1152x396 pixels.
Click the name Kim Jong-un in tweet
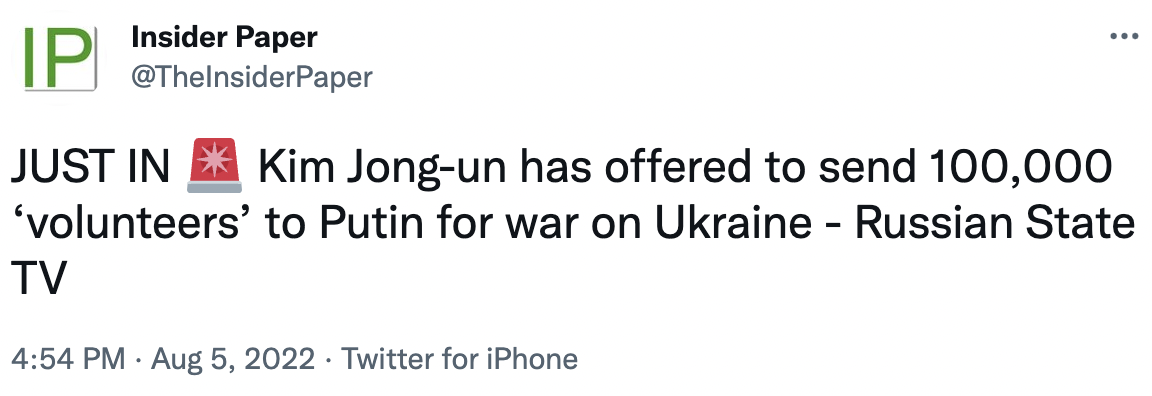(385, 169)
